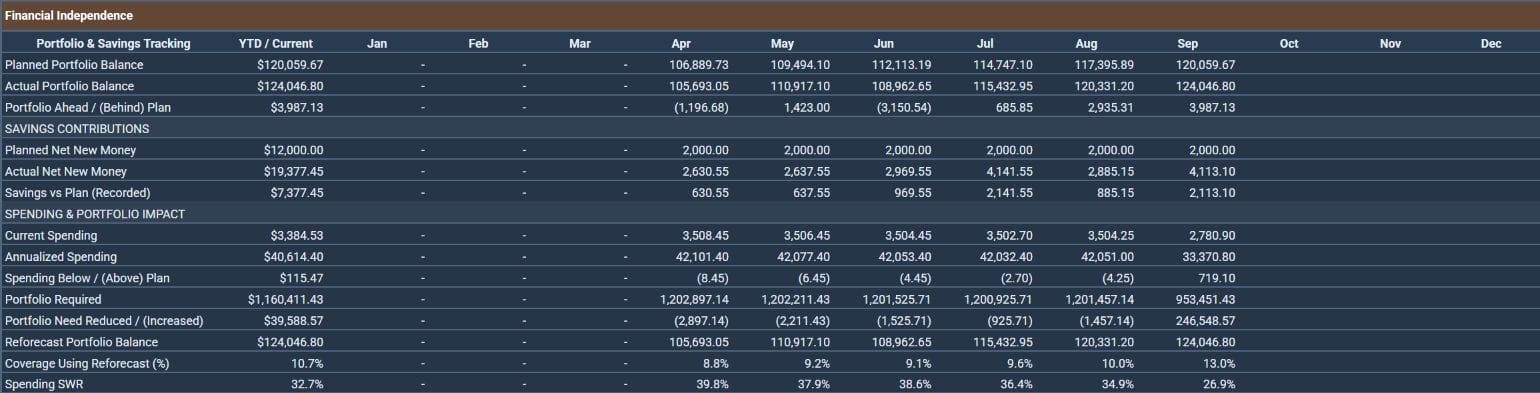This screenshot has height=393, width=1540.
Task: Select Apr Spending SWR 39.8%
Action: pyautogui.click(x=713, y=384)
